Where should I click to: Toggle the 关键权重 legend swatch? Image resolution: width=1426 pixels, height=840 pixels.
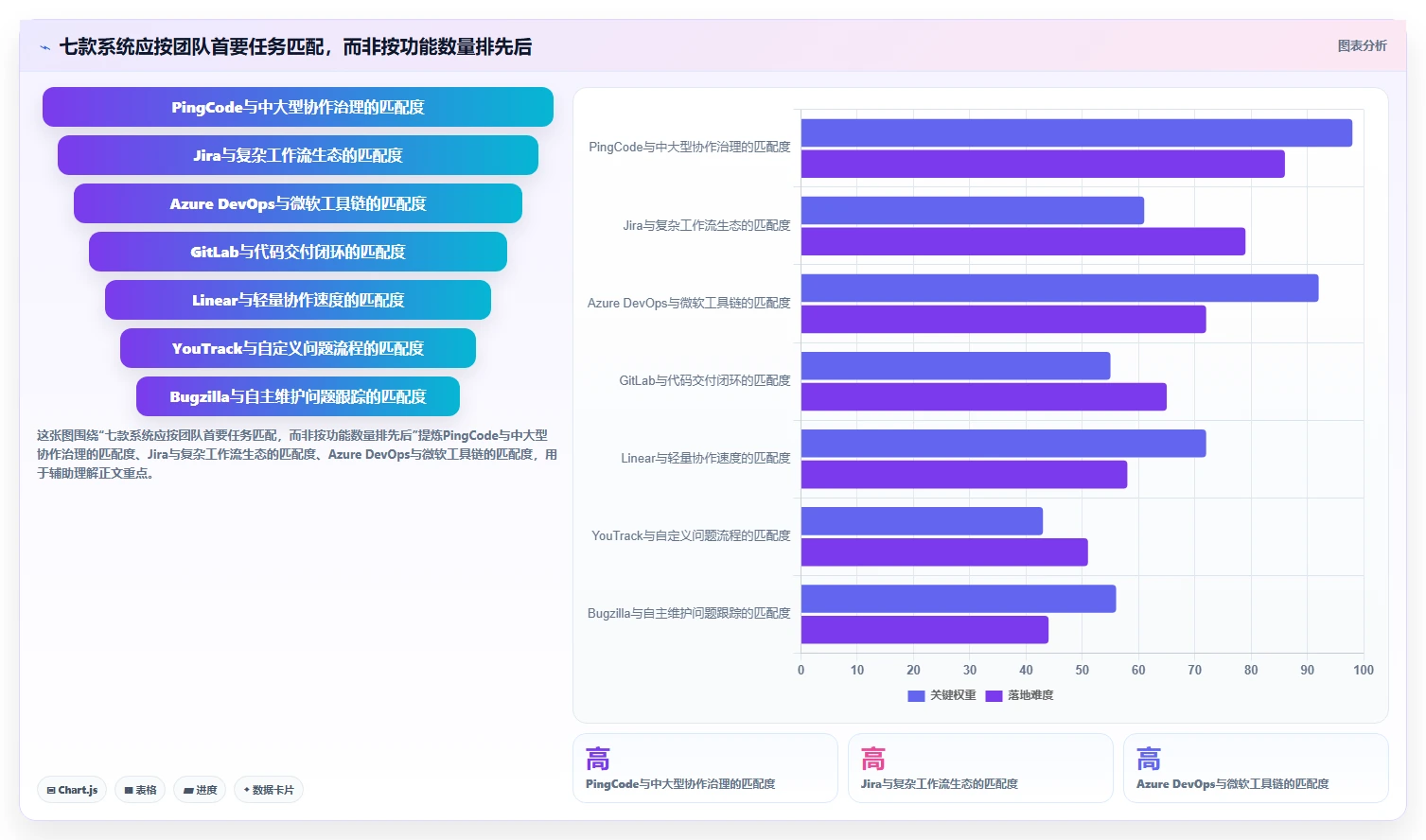pyautogui.click(x=916, y=695)
